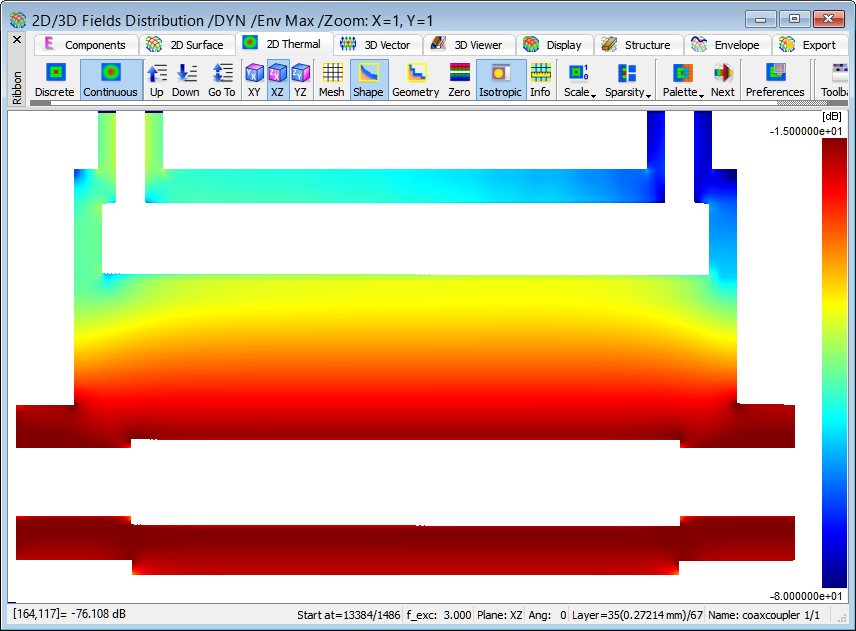Screen dimensions: 856x631
Task: Toggle the Isotropic scaling option
Action: [500, 80]
